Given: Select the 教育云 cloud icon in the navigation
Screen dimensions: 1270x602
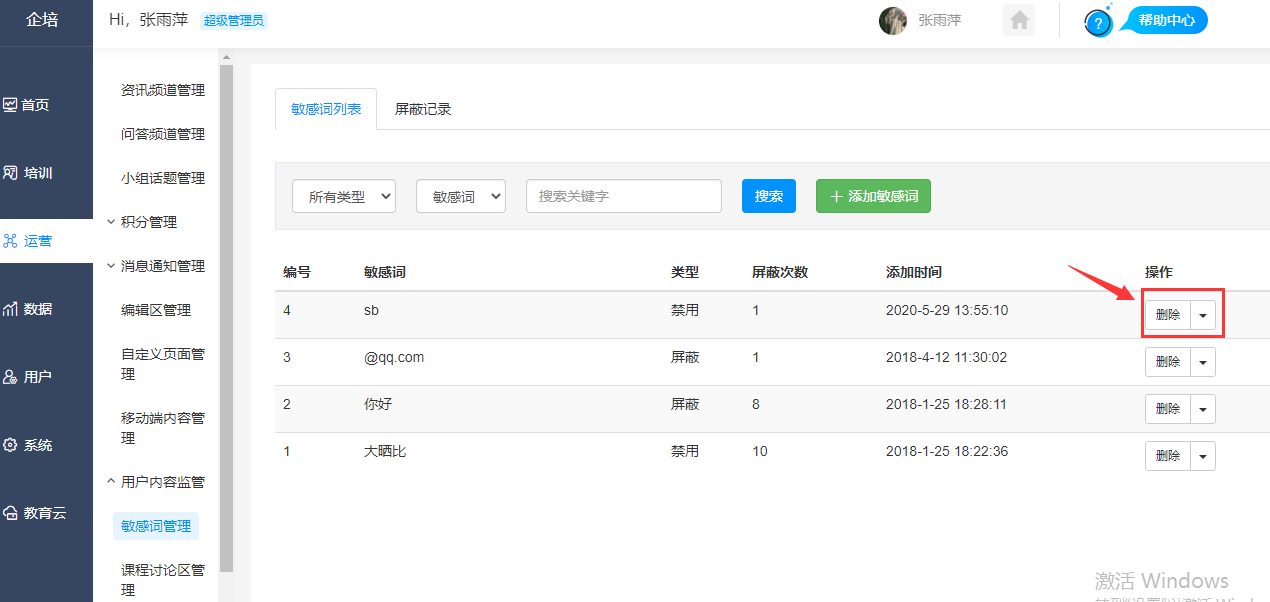Looking at the screenshot, I should (x=10, y=512).
